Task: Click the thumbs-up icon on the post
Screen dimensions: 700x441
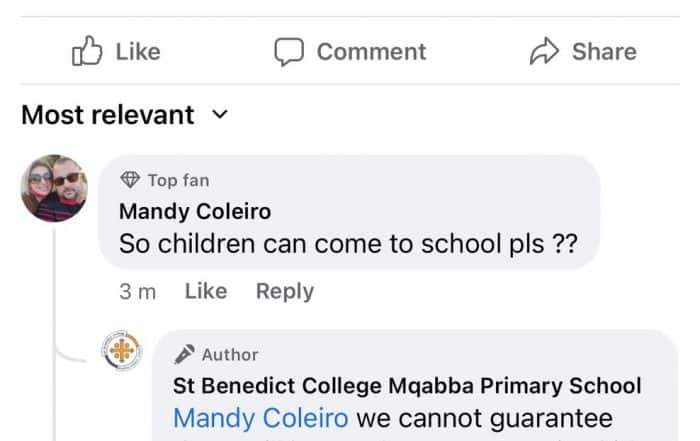Action: point(87,51)
